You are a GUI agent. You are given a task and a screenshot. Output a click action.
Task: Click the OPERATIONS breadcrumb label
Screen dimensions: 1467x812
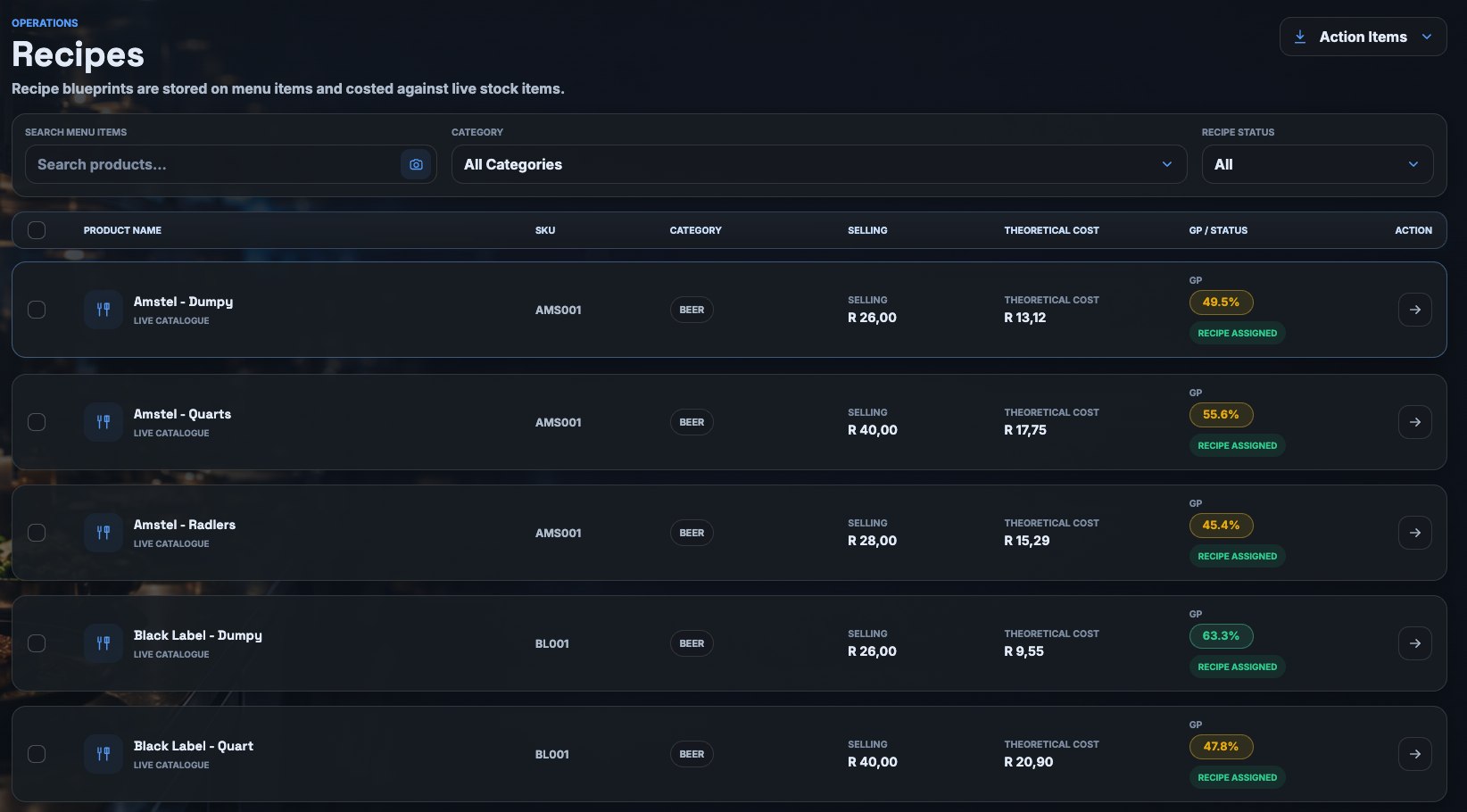click(x=45, y=23)
